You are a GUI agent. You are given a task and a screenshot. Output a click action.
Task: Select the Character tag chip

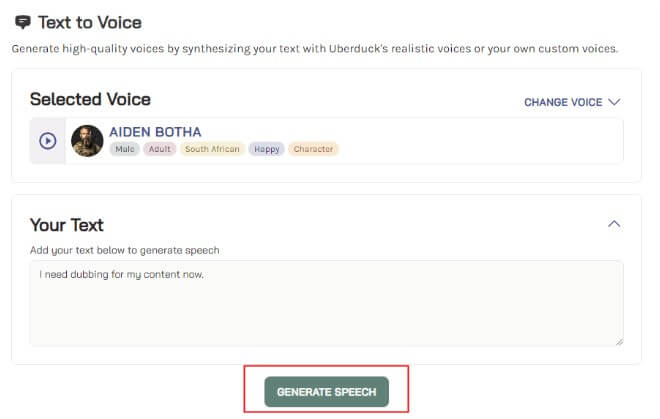313,149
